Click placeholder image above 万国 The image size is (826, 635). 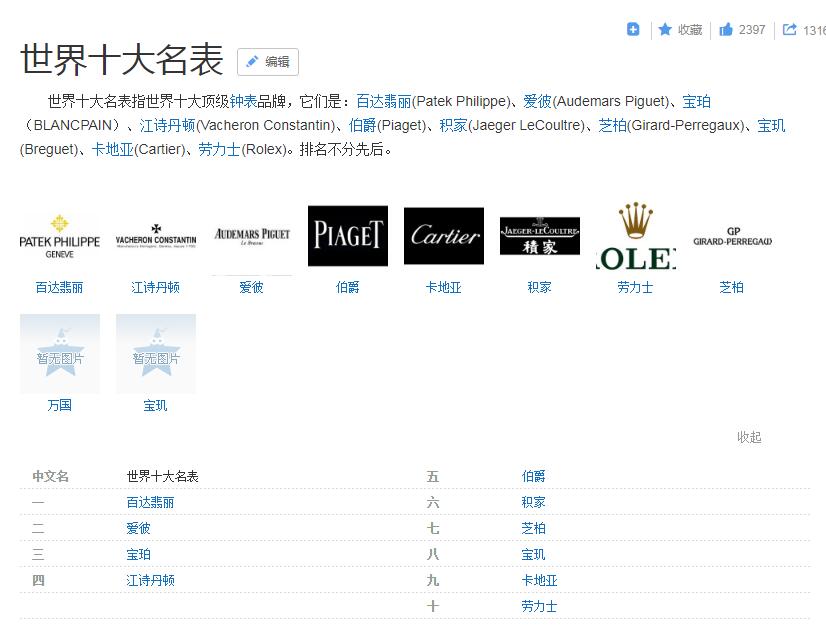point(60,354)
